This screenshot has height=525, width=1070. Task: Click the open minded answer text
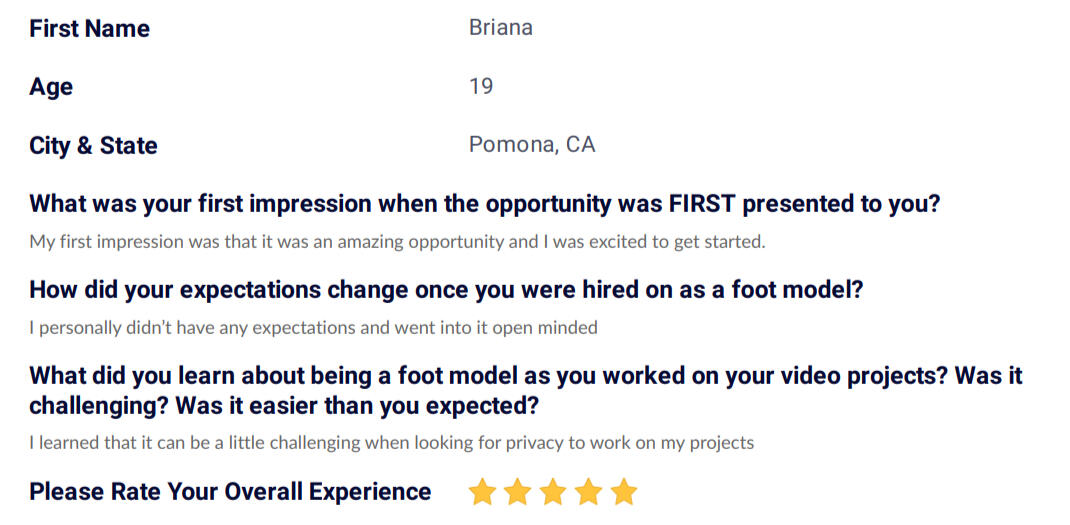313,328
